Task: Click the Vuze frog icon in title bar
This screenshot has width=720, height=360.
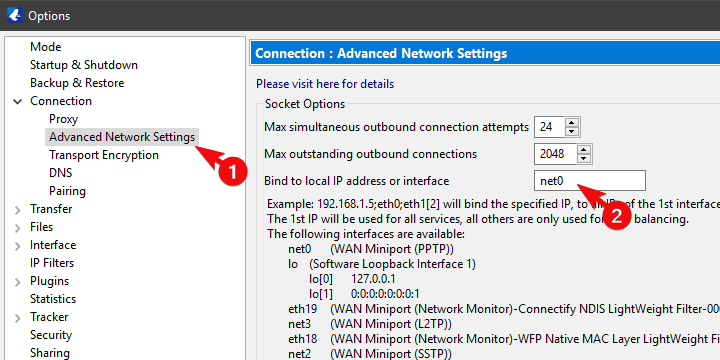Action: click(15, 15)
